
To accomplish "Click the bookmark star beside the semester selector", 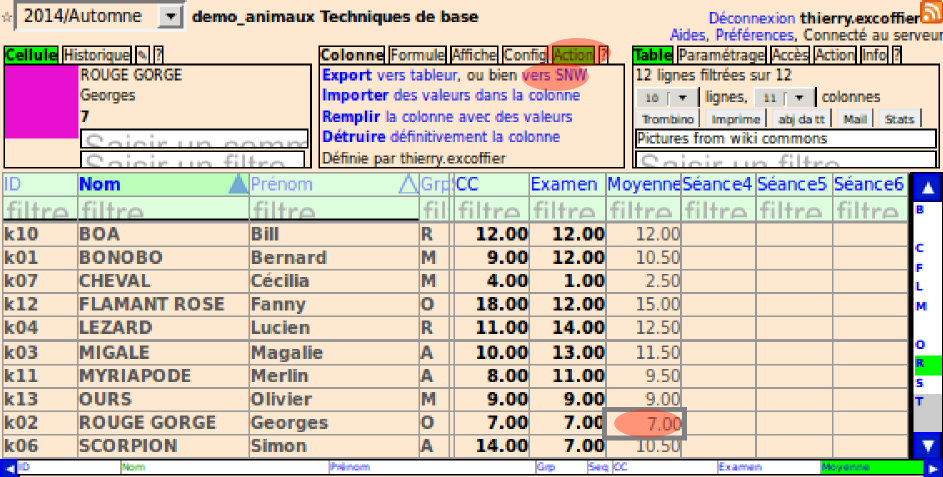I will (7, 17).
